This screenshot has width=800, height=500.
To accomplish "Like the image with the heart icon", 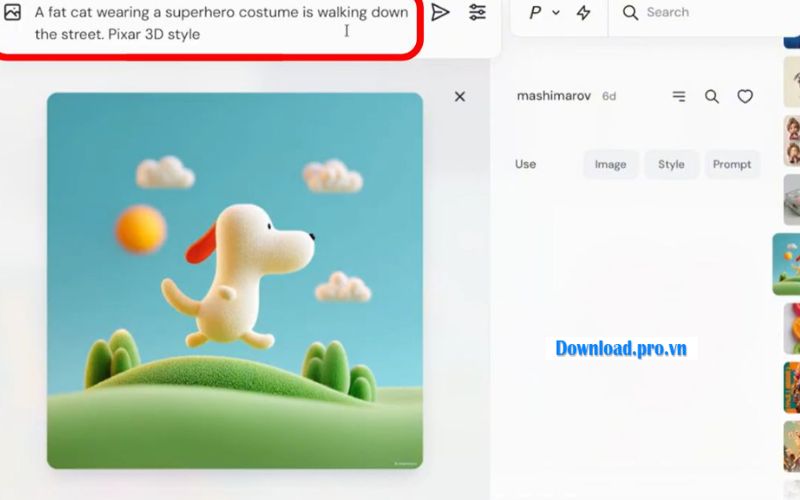I will (x=745, y=97).
